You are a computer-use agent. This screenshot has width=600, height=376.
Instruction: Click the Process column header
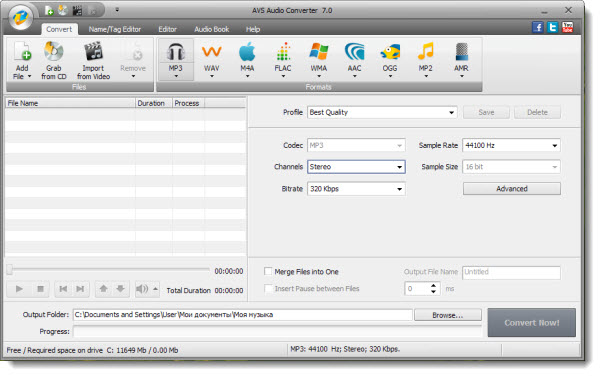[188, 103]
